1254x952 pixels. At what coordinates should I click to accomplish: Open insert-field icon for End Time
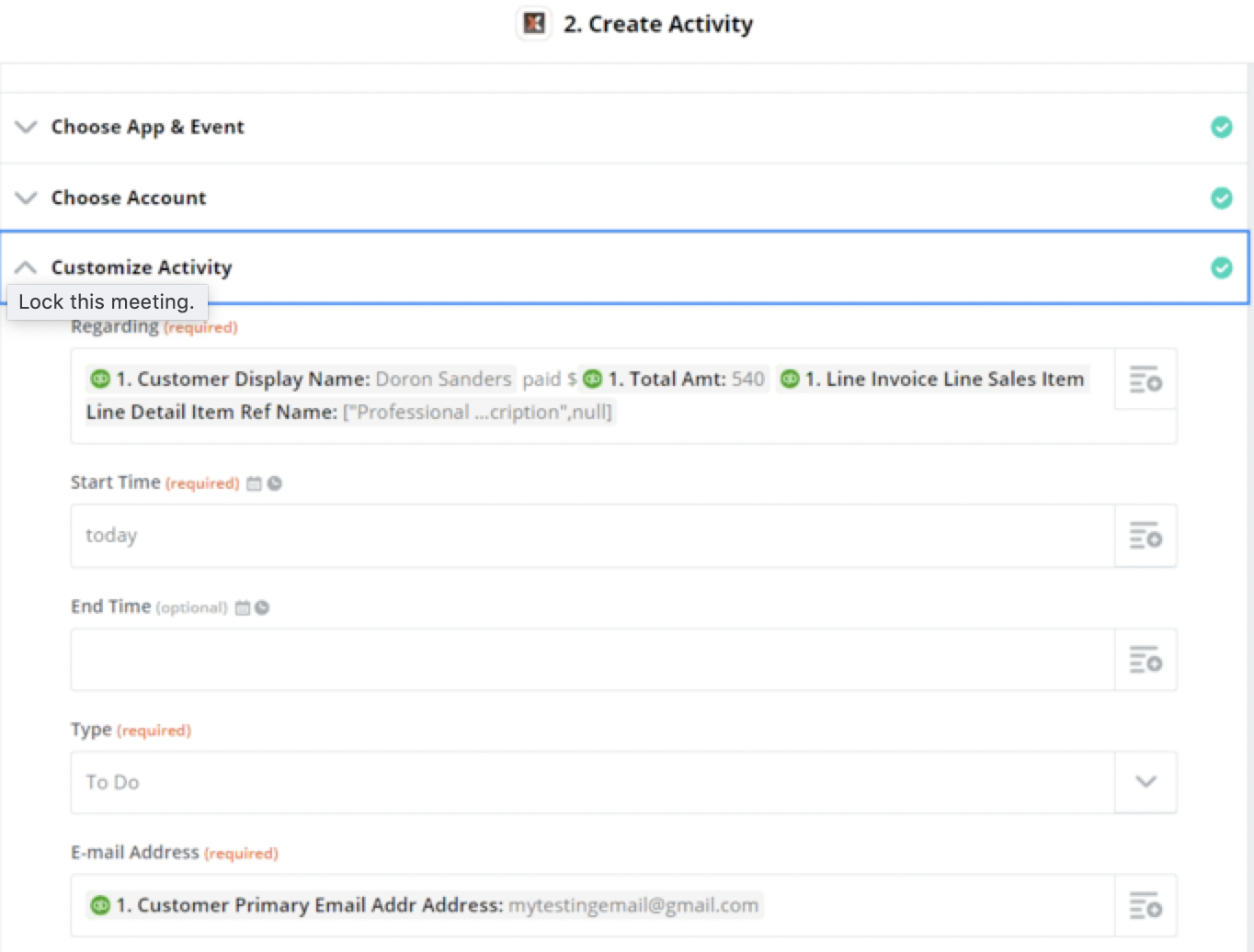coord(1146,660)
